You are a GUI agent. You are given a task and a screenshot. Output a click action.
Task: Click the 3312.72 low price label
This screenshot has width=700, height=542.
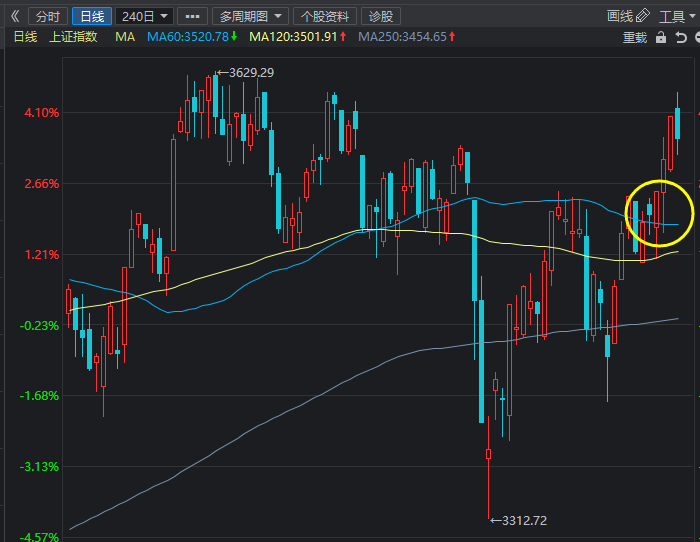pos(518,521)
